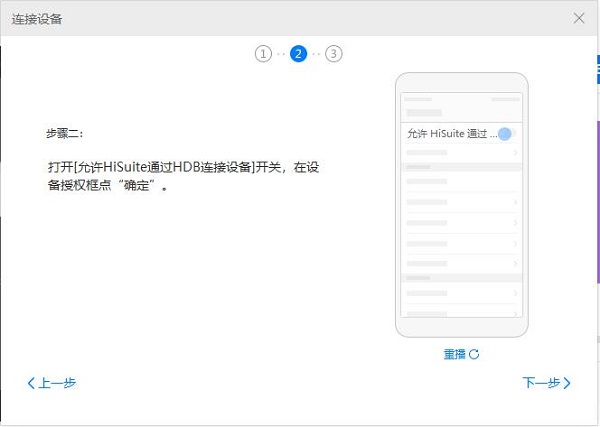Screen dimensions: 600x427
Task: Click the phone mockup's top header bar
Action: [461, 98]
